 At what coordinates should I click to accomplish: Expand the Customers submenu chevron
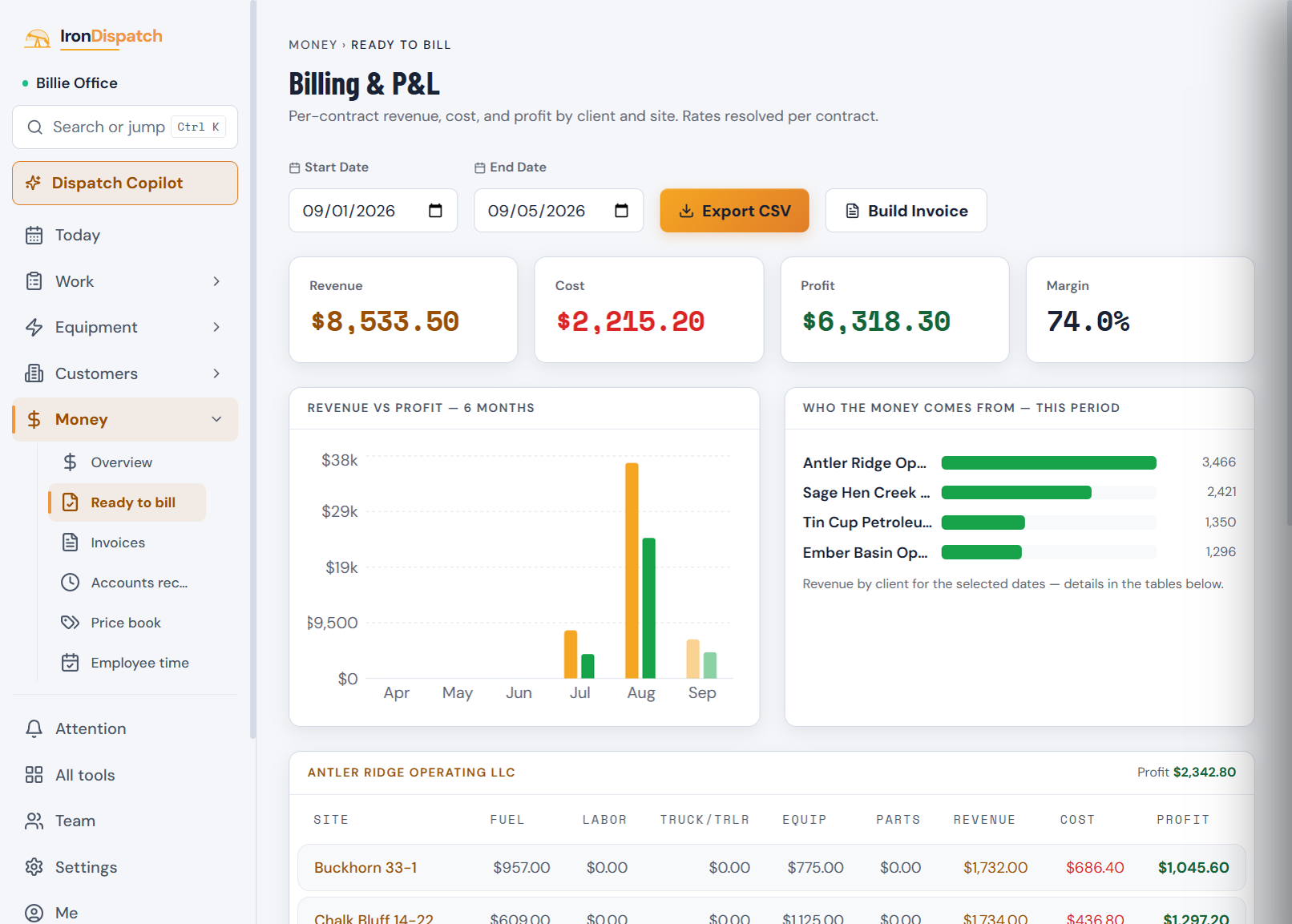pos(216,373)
